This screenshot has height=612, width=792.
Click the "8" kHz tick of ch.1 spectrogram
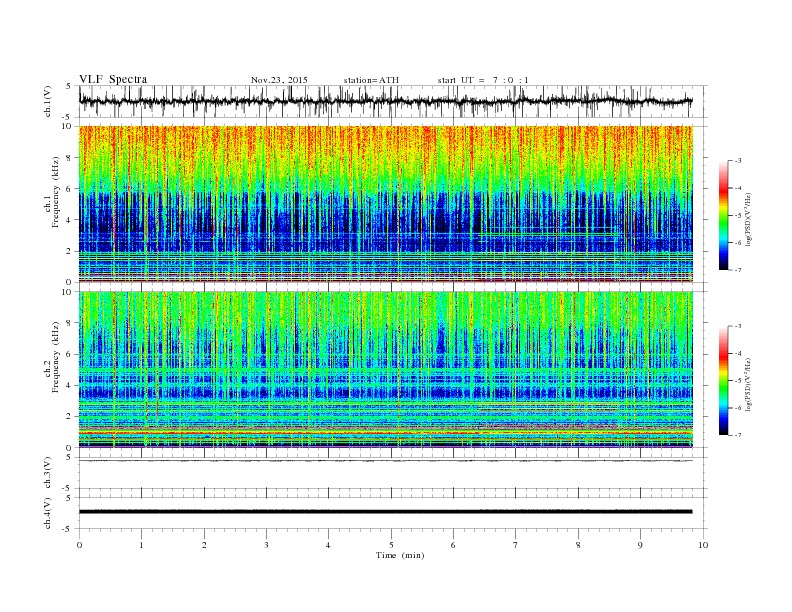point(69,158)
